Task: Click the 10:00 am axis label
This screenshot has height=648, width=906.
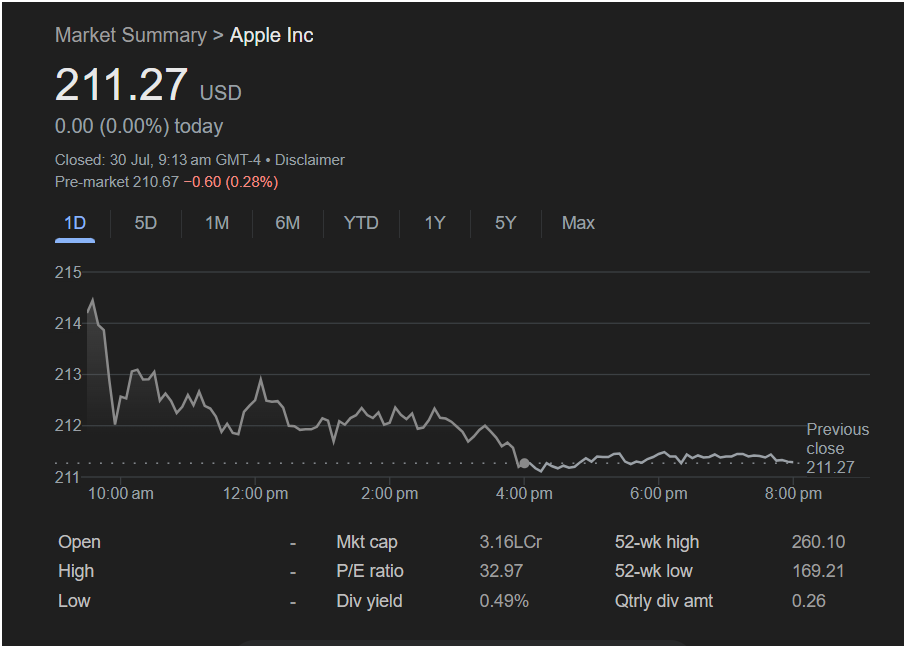Action: [121, 494]
